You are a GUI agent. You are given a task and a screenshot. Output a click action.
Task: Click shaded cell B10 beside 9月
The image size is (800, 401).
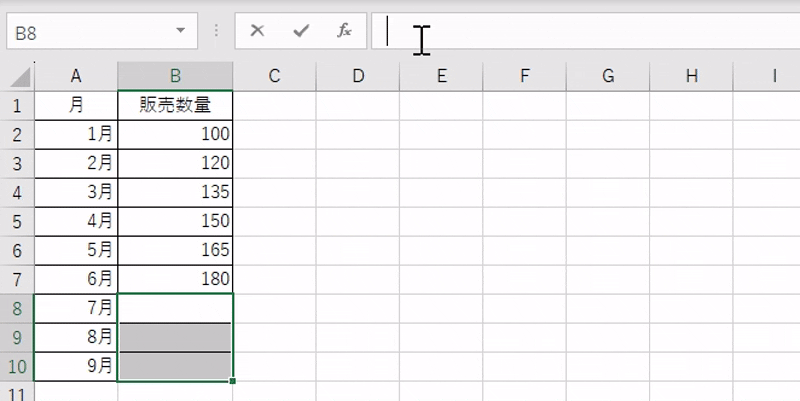[x=175, y=367]
